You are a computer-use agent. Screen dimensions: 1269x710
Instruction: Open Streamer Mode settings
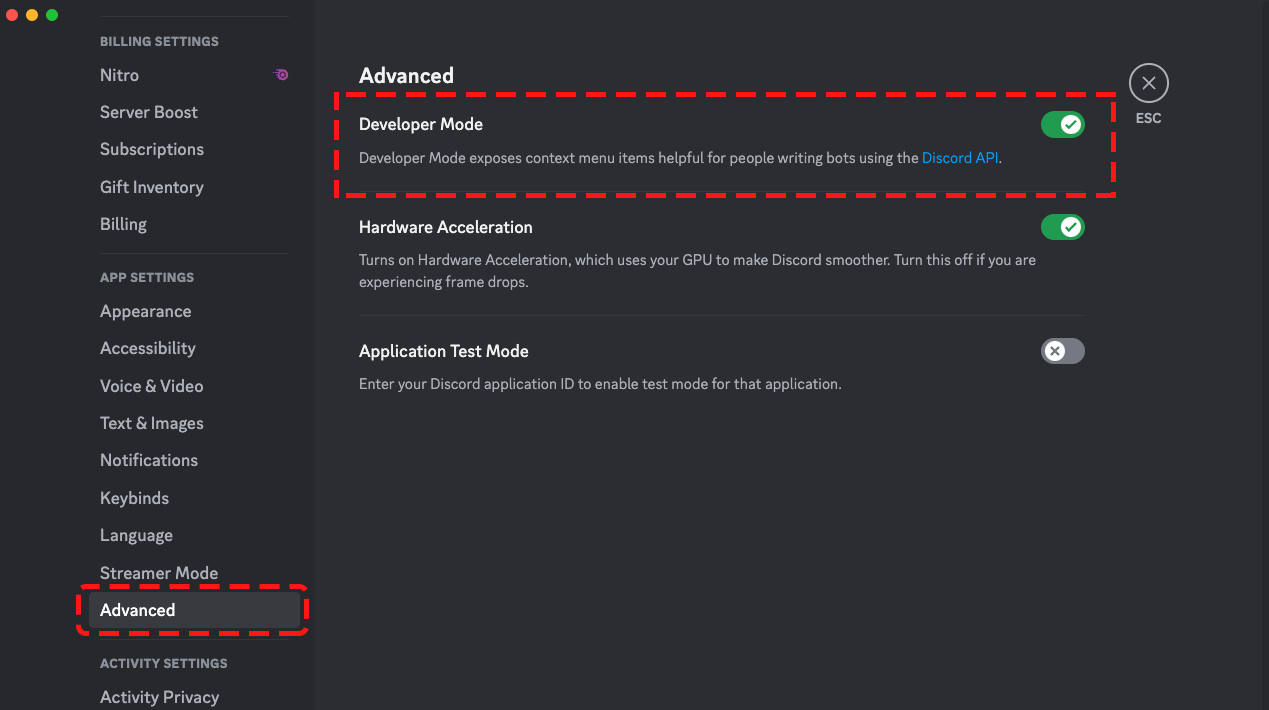point(158,573)
